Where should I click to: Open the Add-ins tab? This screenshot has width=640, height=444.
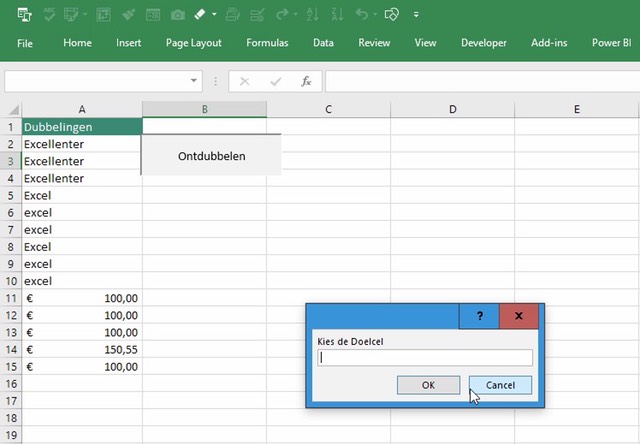tap(549, 43)
